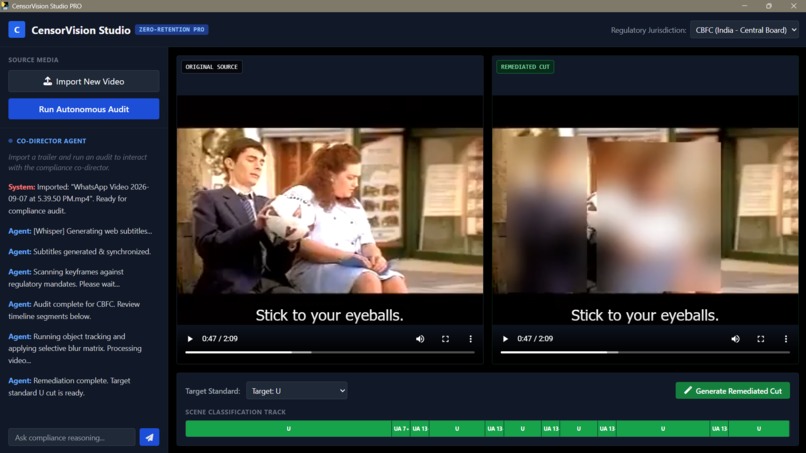Mute the Remediated Cut video audio

coord(735,339)
